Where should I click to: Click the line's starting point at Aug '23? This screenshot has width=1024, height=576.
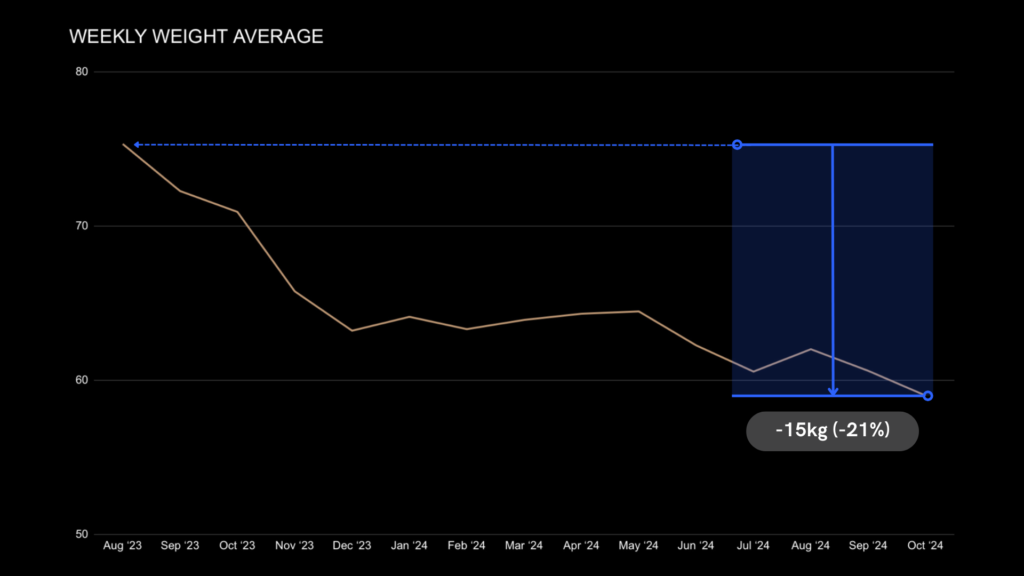coord(123,145)
